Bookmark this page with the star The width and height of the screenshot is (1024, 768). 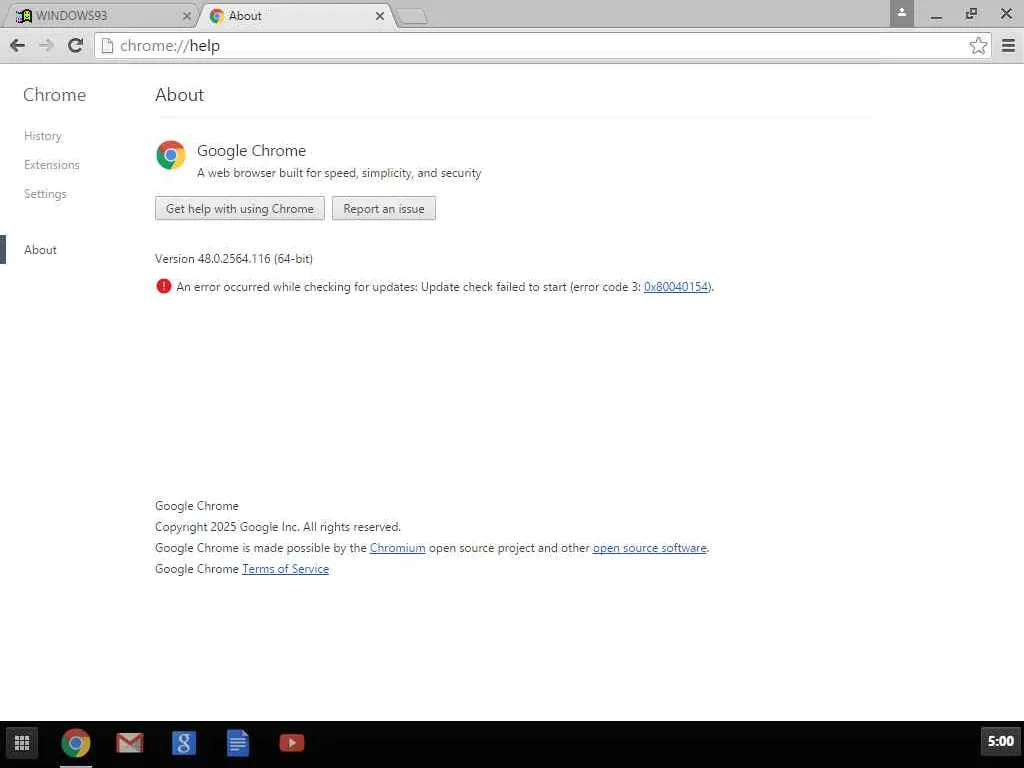click(978, 45)
